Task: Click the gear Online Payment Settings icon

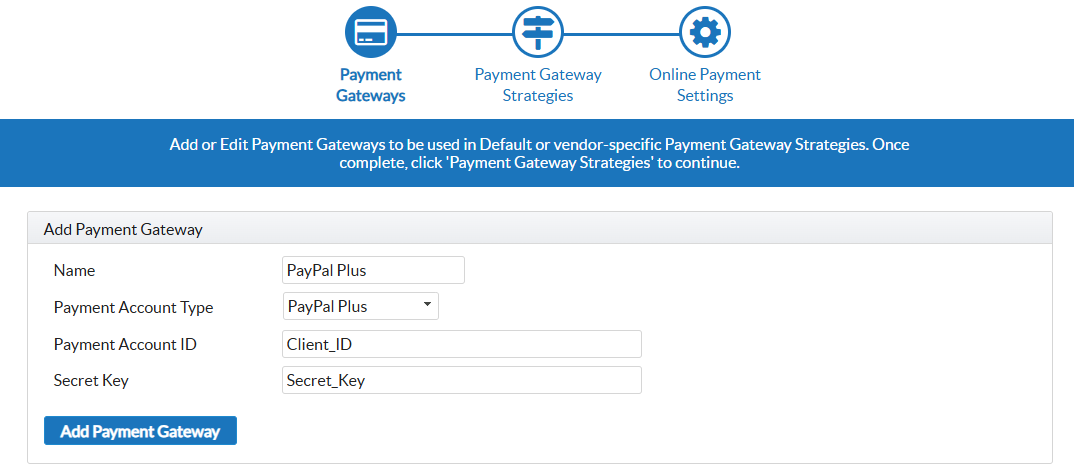Action: (705, 32)
